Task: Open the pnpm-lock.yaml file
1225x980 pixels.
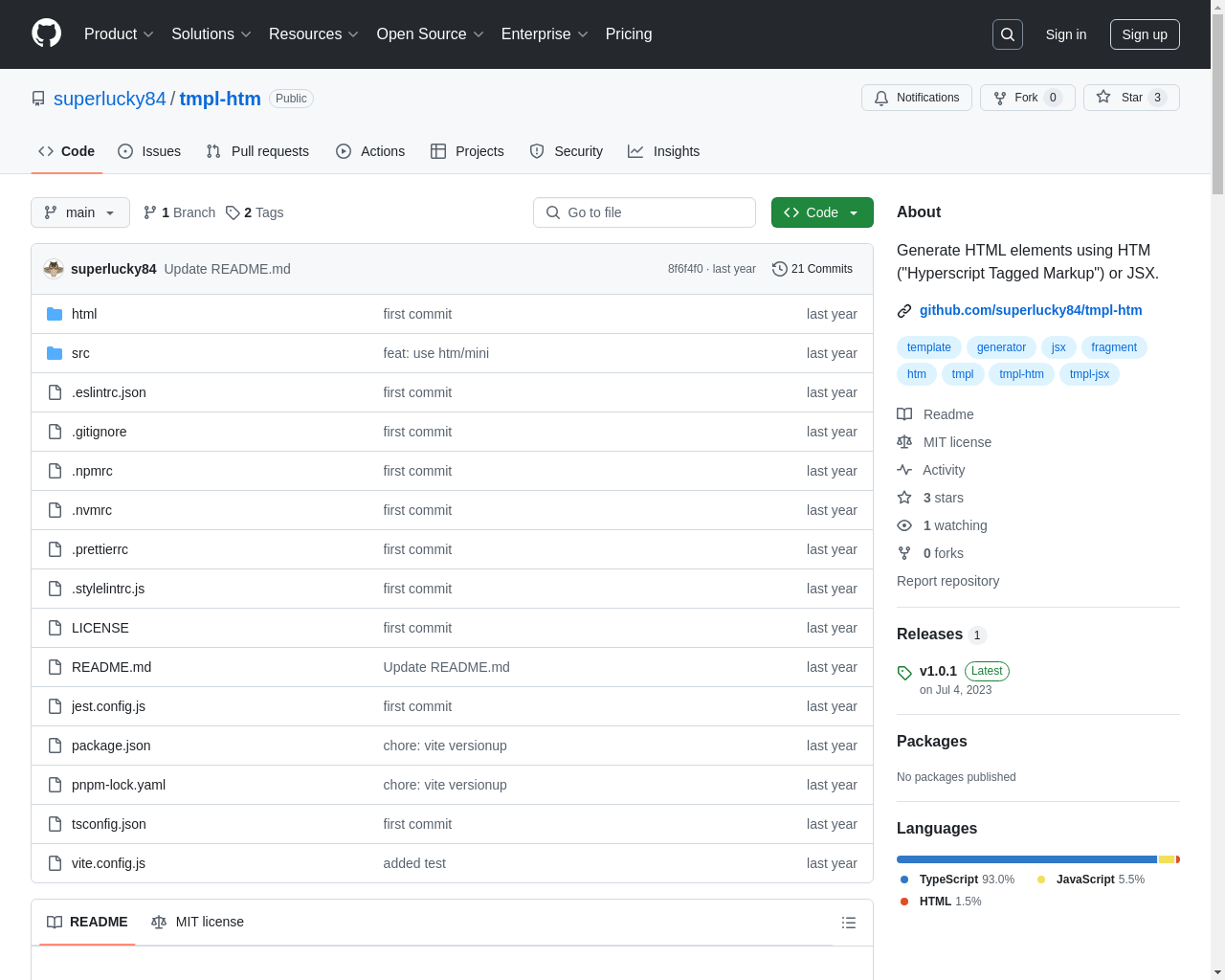Action: (119, 785)
